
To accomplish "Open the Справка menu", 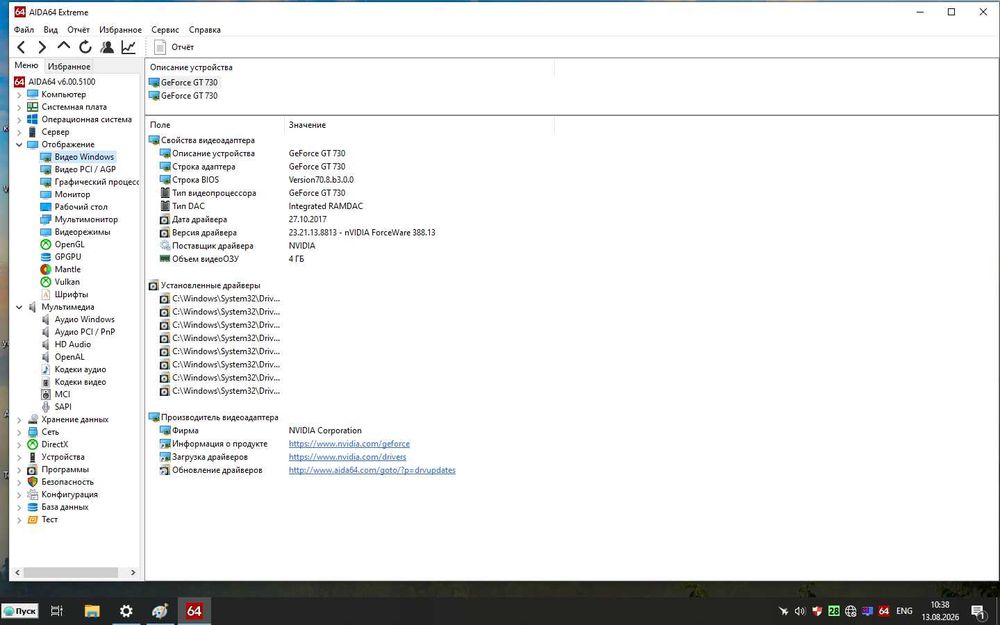I will pyautogui.click(x=205, y=29).
